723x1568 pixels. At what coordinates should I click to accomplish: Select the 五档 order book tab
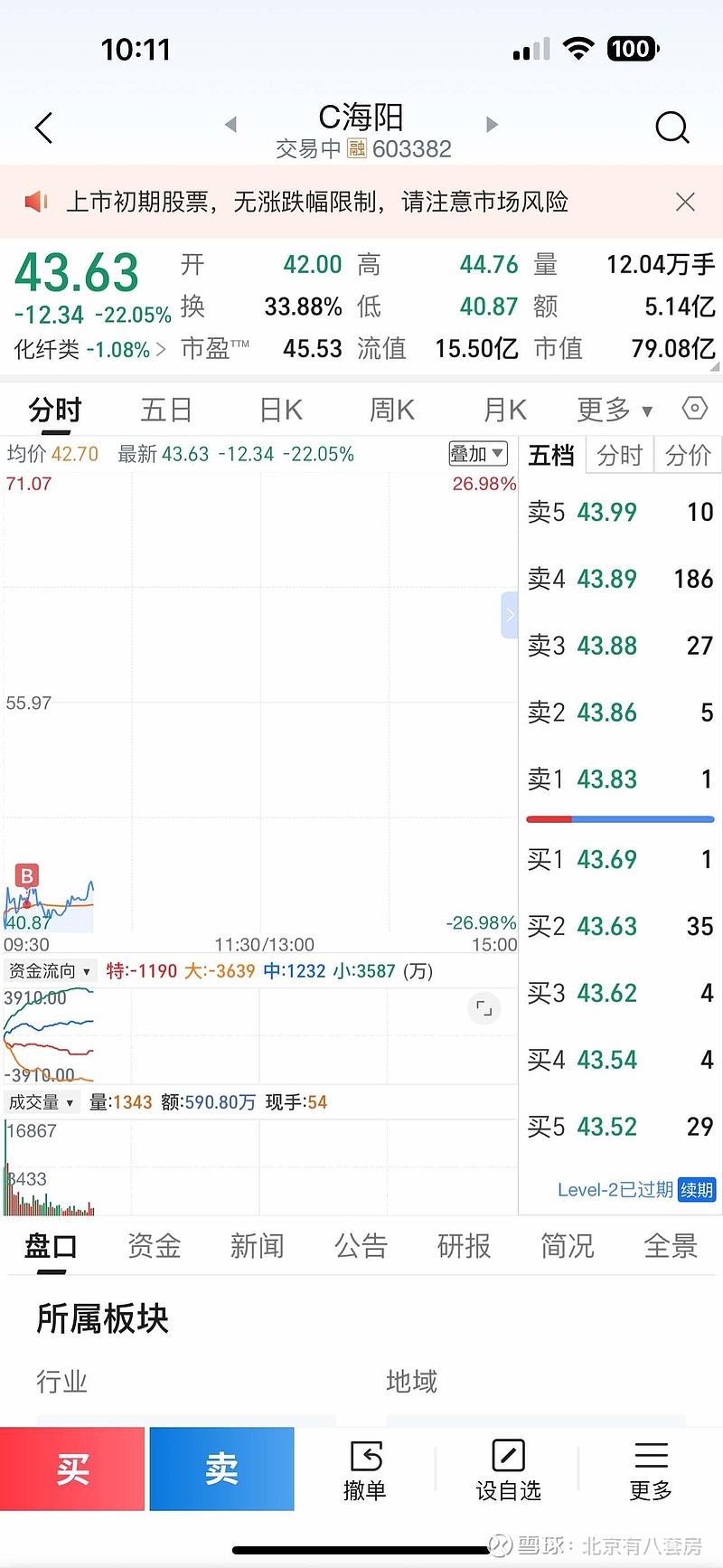coord(551,455)
